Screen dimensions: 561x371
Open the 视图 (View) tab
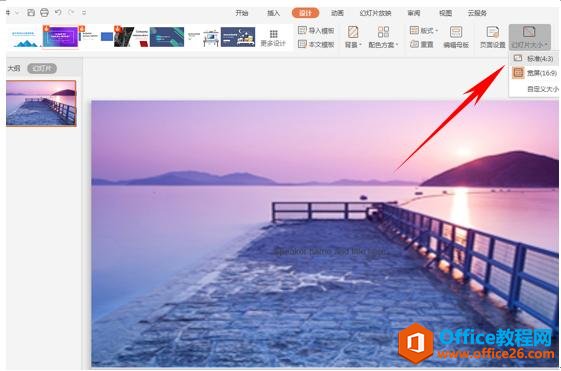pyautogui.click(x=445, y=13)
